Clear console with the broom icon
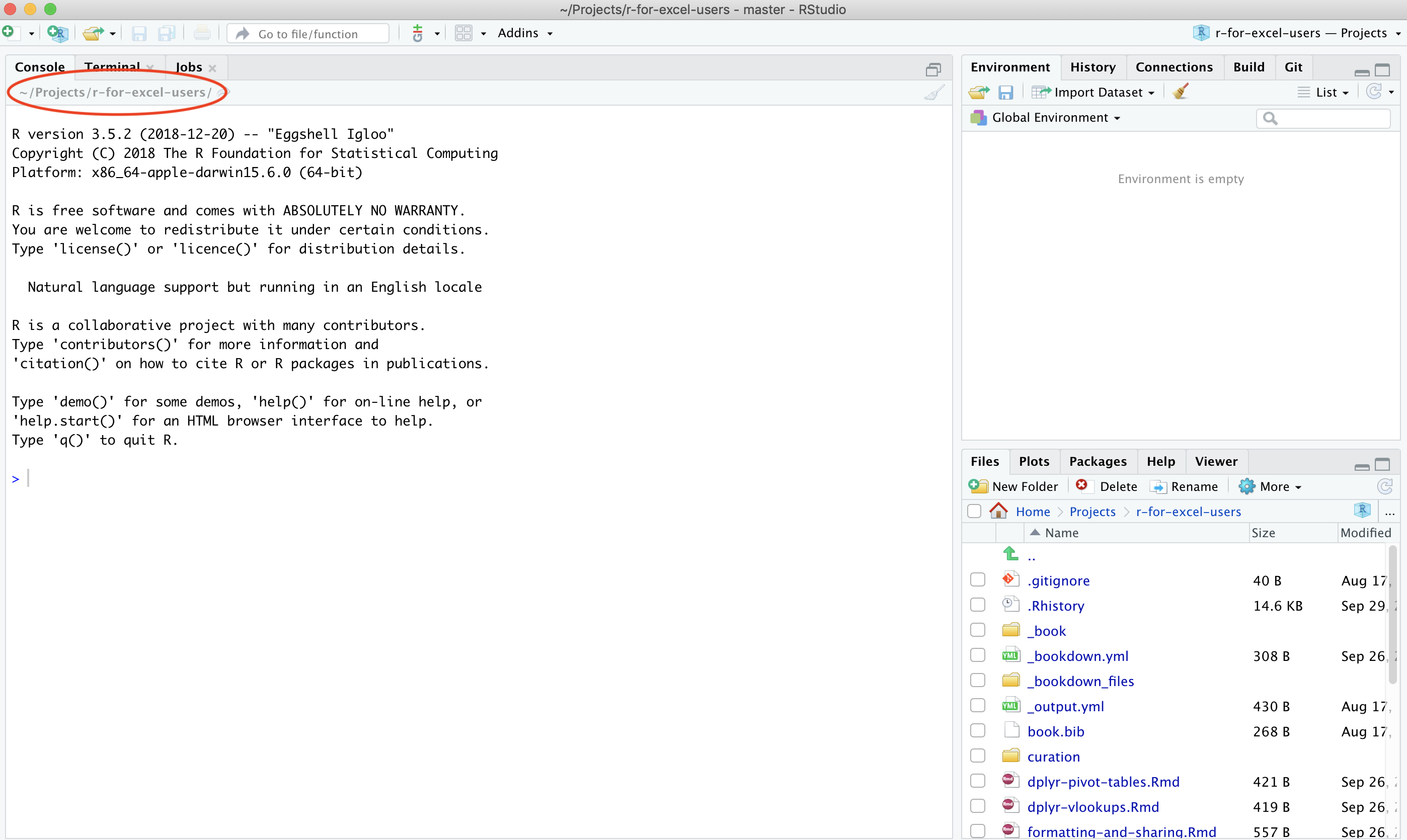Screen dimensions: 1407x840 (933, 92)
